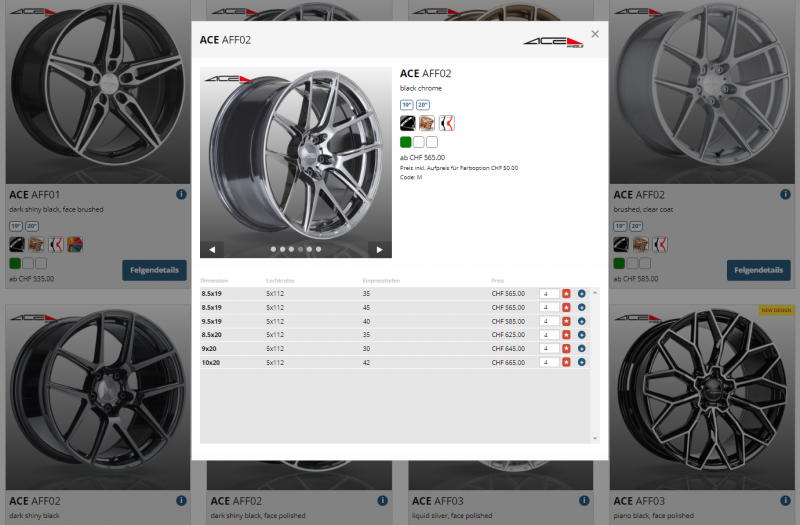Screen dimensions: 800x525
Task: Add the 10x20 CHF 665.00 row via plus
Action: (582, 362)
